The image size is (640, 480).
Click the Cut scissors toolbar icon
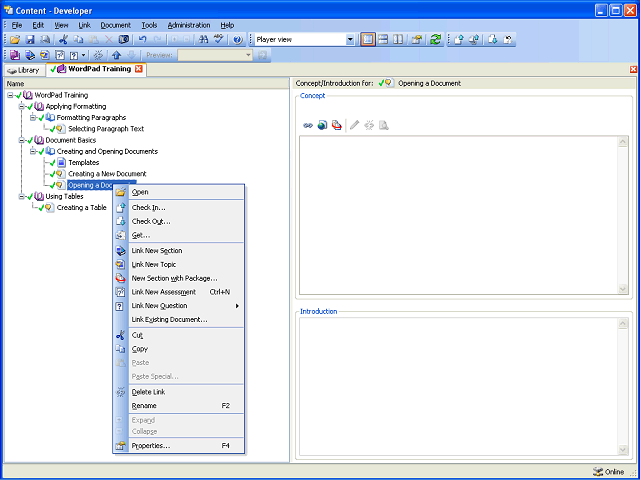tap(63, 40)
